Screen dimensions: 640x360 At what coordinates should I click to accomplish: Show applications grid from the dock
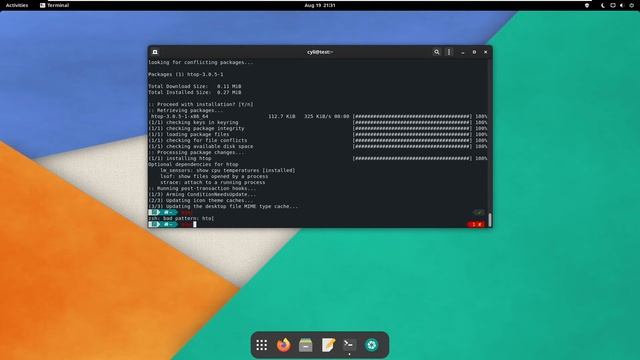(262, 345)
